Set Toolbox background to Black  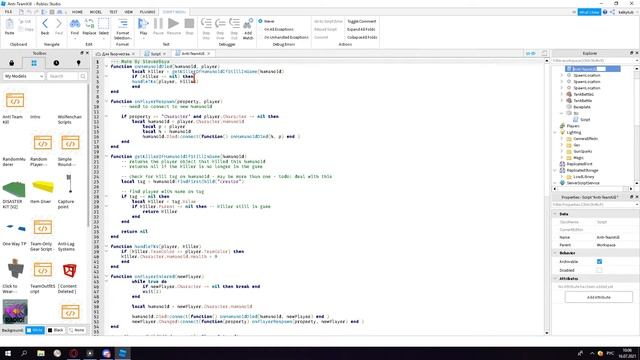point(56,330)
